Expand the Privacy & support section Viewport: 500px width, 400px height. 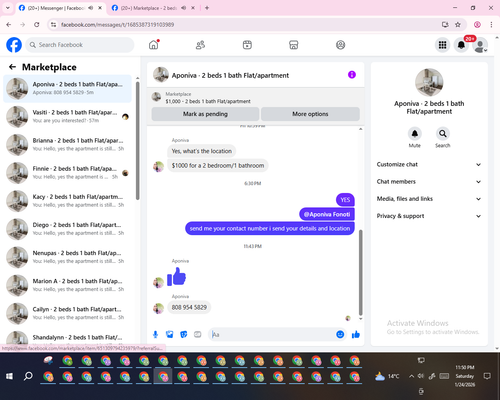(429, 216)
